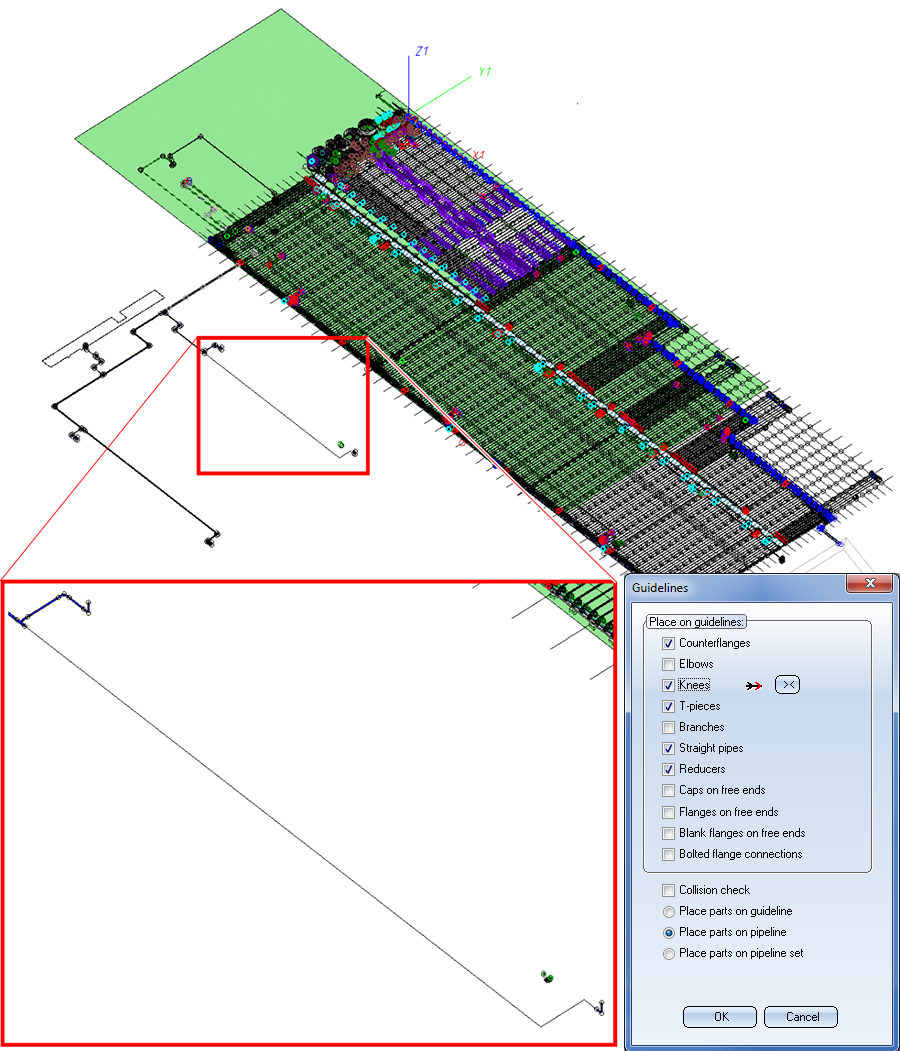Click the red arrow icon next to Knees
Image resolution: width=900 pixels, height=1051 pixels.
(754, 686)
